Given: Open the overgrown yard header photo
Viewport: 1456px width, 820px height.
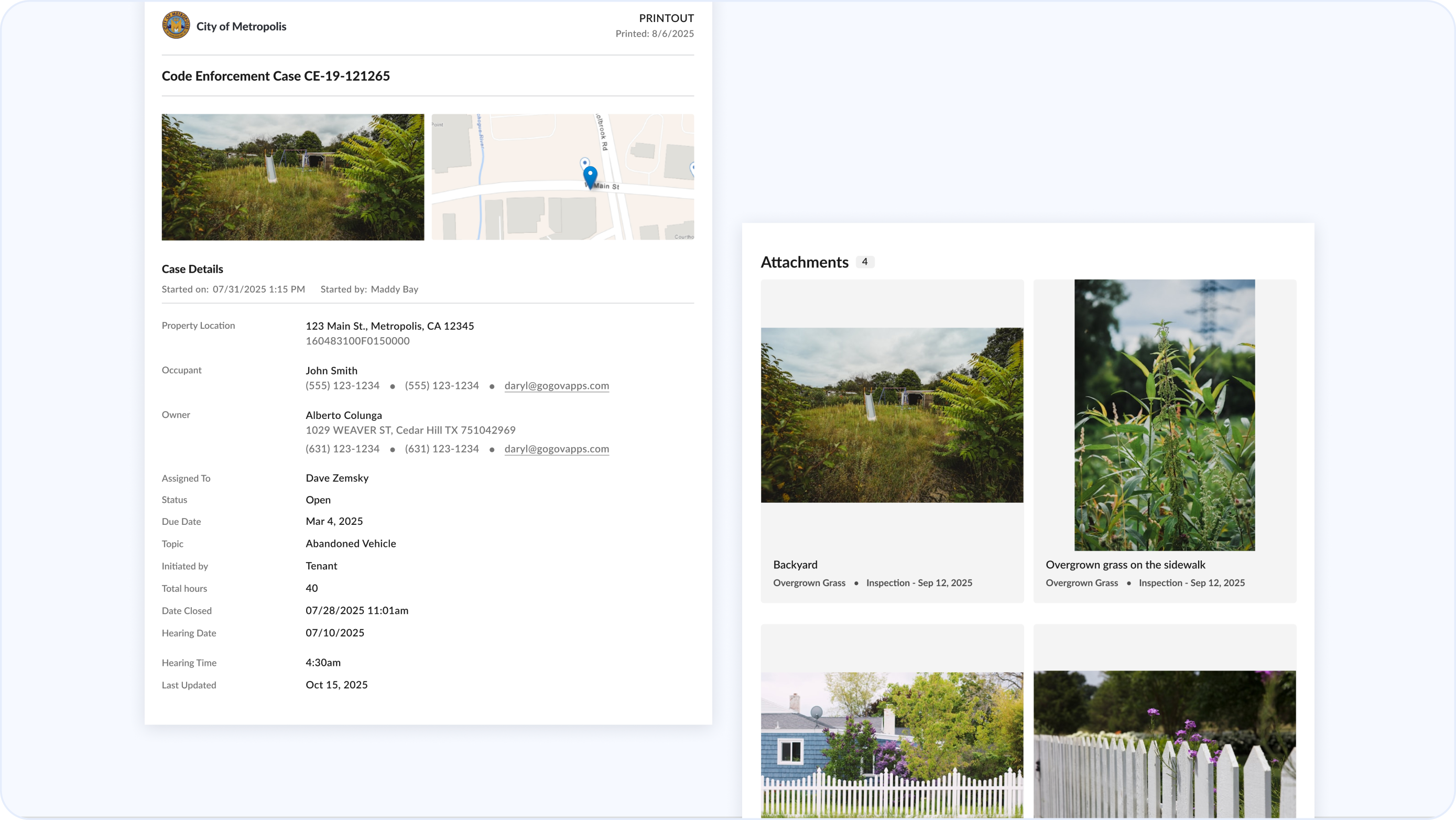Looking at the screenshot, I should pos(293,177).
